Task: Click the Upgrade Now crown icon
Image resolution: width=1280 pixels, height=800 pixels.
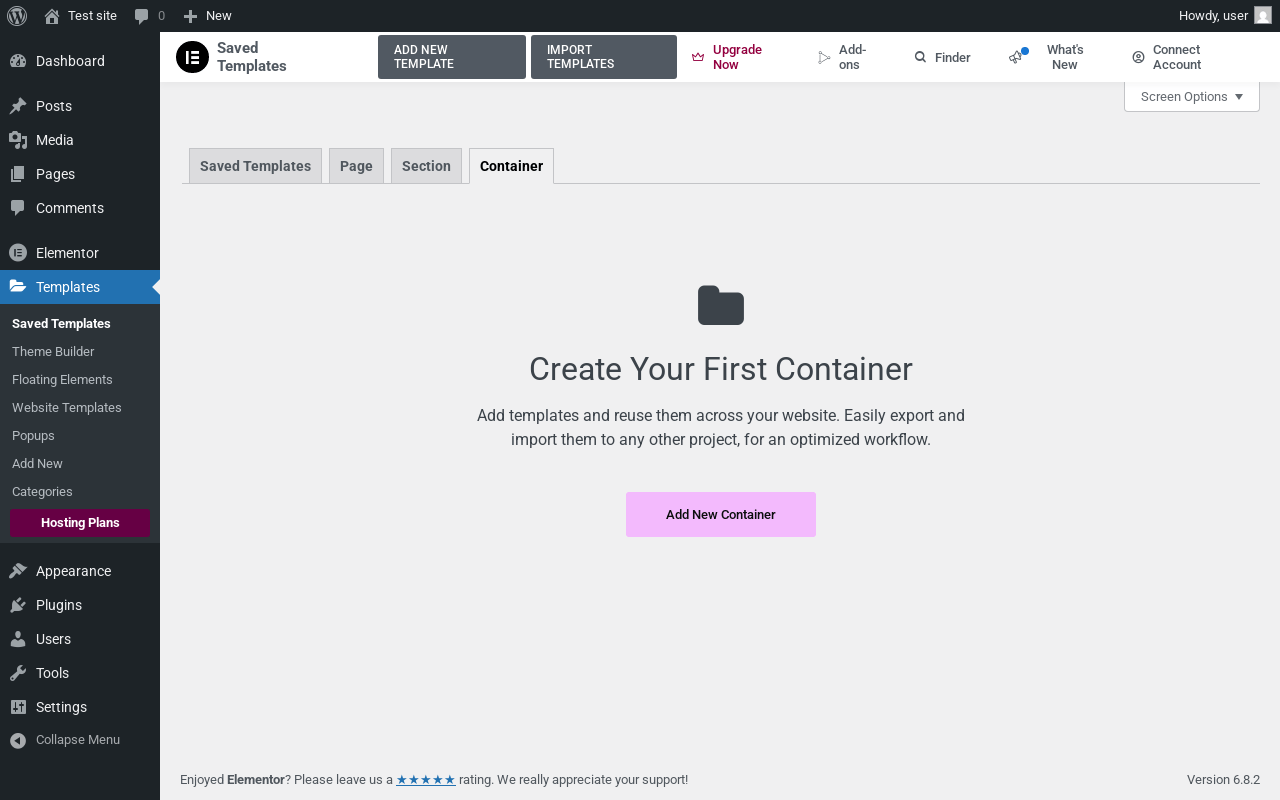Action: 698,57
